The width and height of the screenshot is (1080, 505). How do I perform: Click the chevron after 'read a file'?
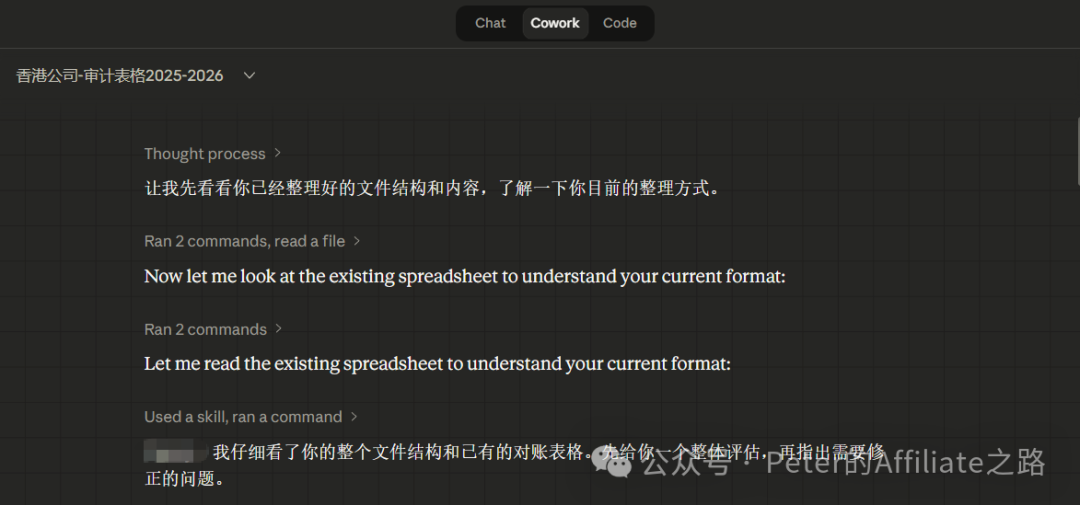(x=356, y=240)
